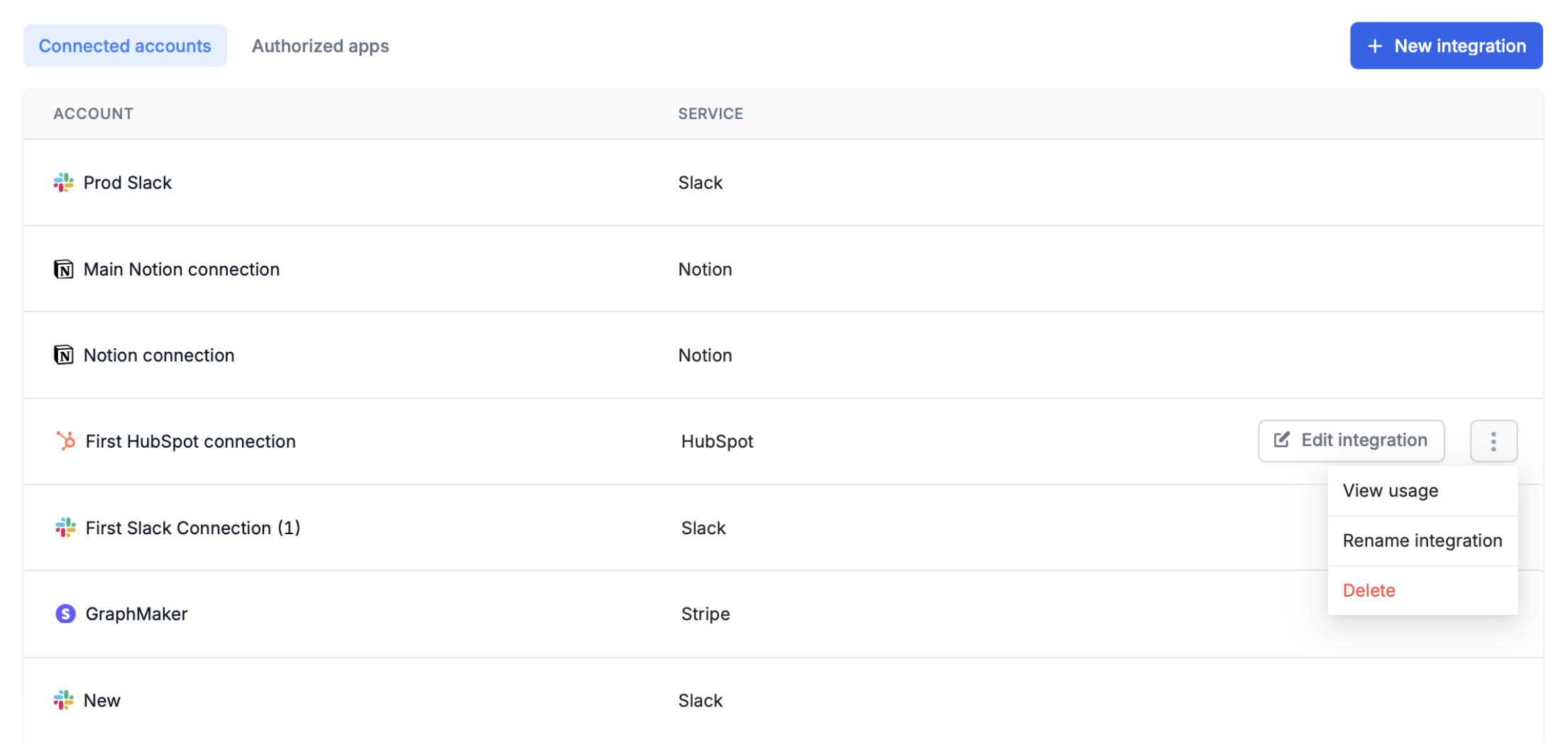This screenshot has width=1568, height=752.
Task: Click the Notion icon beside Notion connection
Action: pyautogui.click(x=64, y=355)
